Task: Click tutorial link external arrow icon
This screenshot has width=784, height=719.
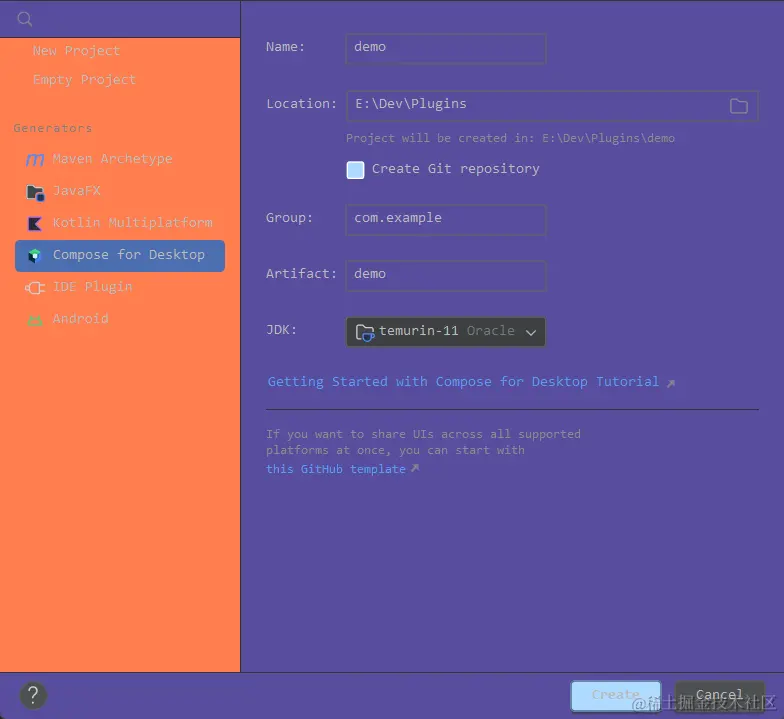Action: 671,383
